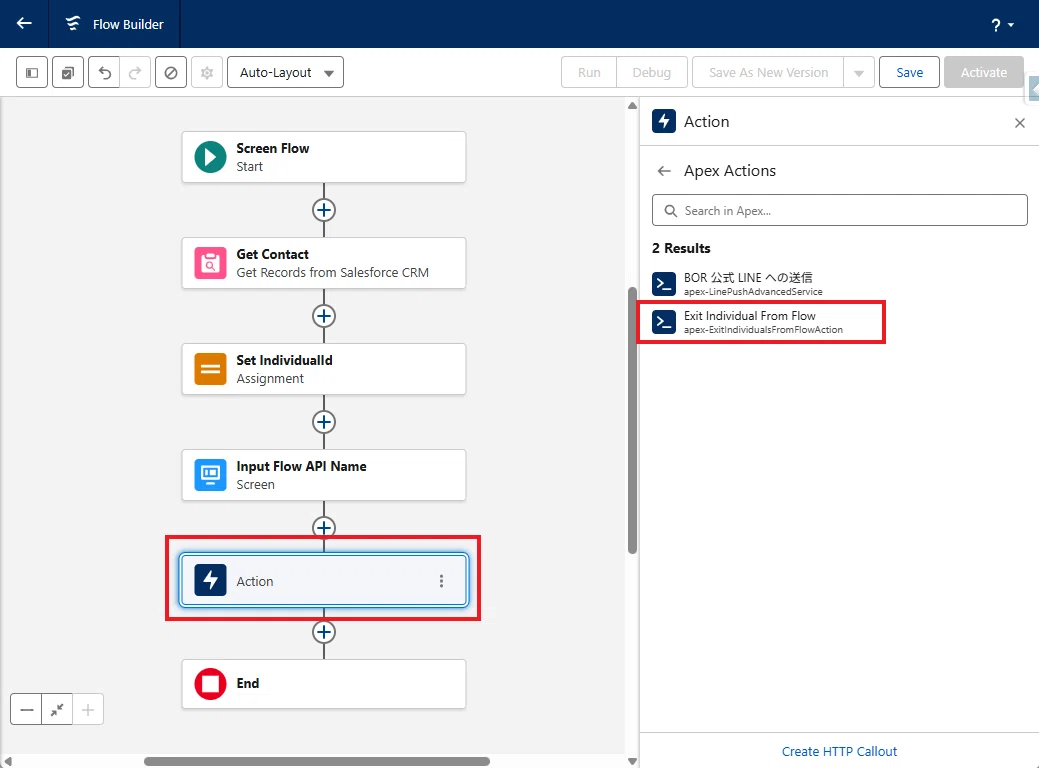The height and width of the screenshot is (768, 1039).
Task: Click Create HTTP Callout link
Action: pos(839,751)
